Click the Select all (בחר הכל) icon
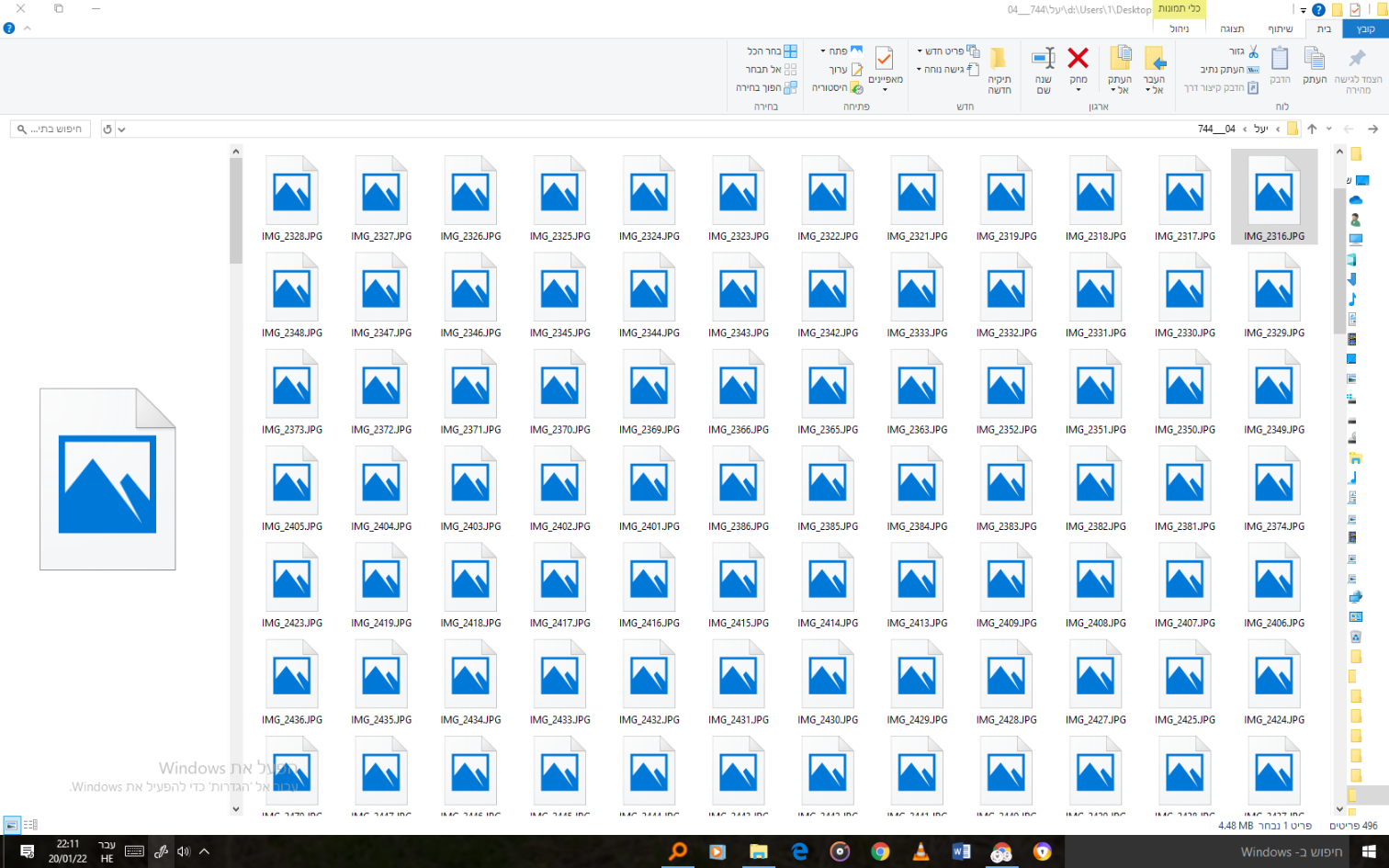The width and height of the screenshot is (1389, 868). [x=789, y=51]
